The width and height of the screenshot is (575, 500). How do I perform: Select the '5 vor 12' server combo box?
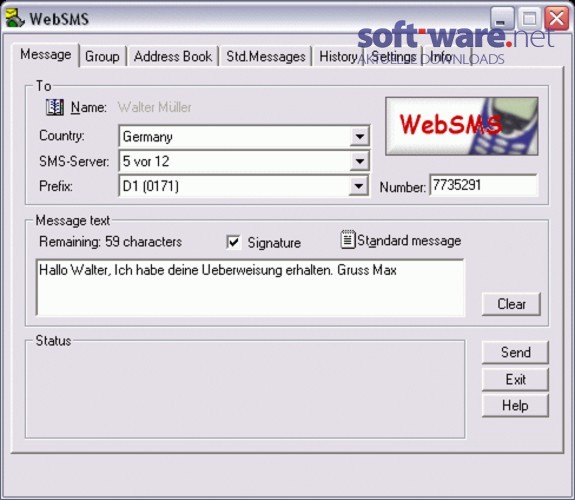click(x=244, y=161)
